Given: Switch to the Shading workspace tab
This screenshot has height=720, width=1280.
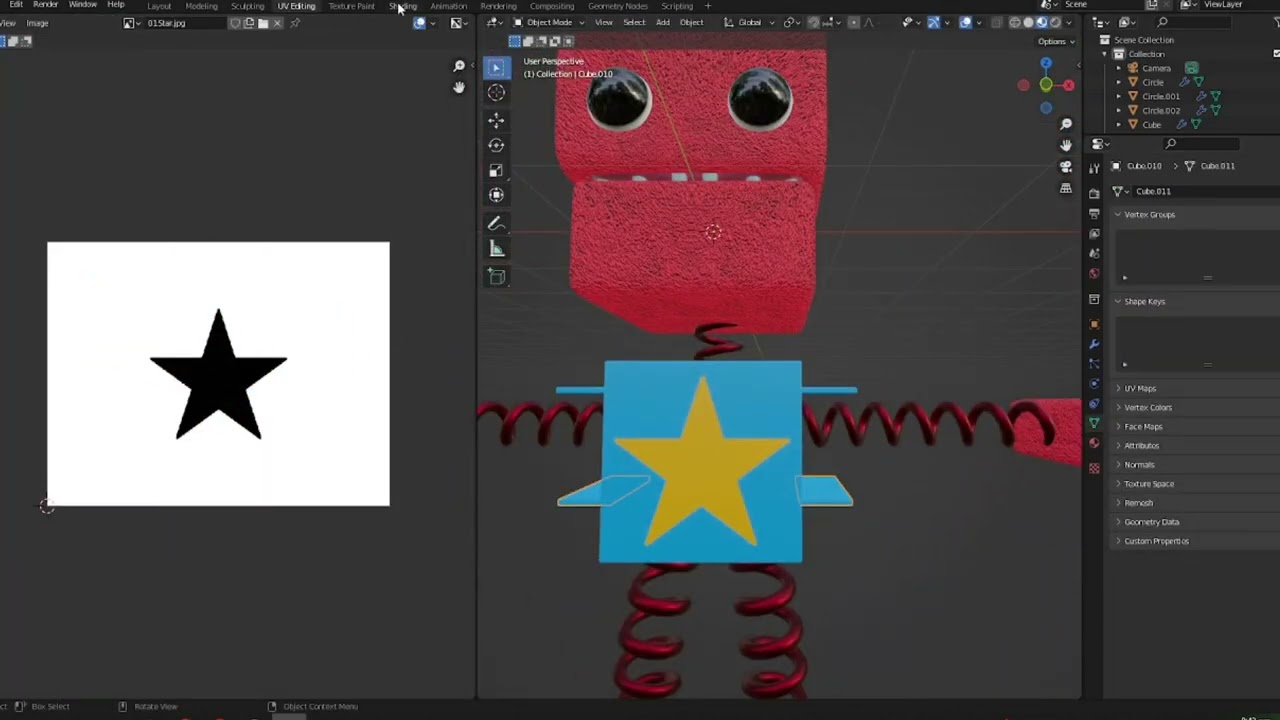Looking at the screenshot, I should [403, 6].
